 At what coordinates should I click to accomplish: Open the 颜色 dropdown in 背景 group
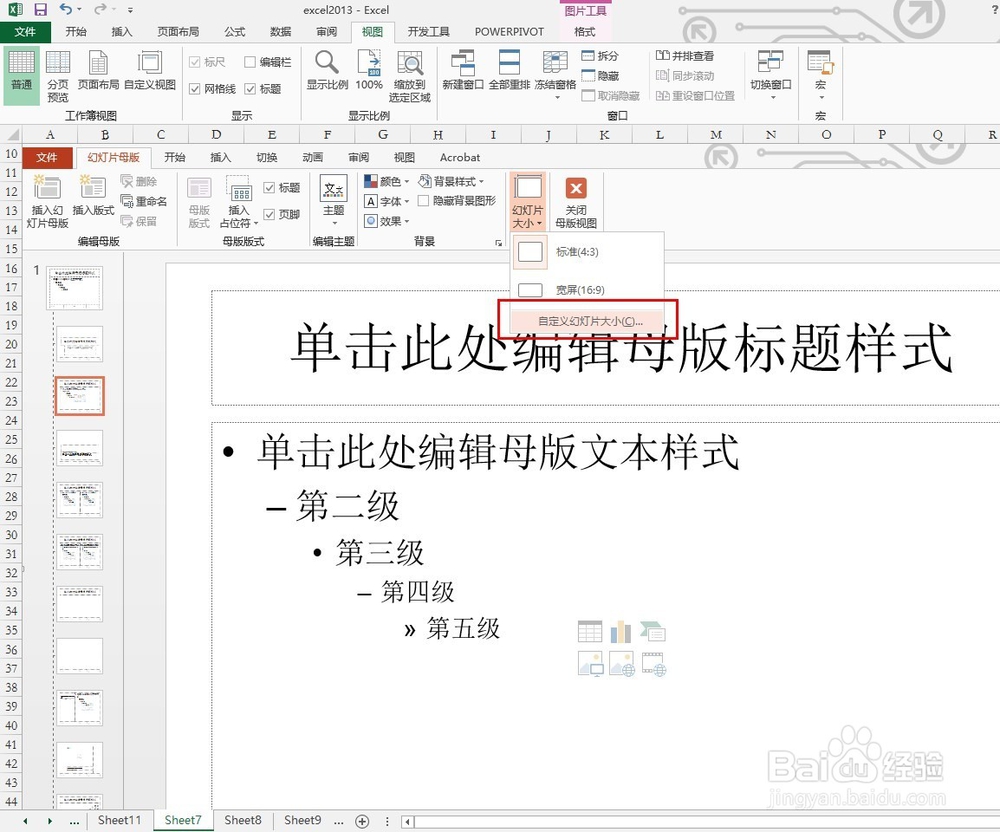coord(385,181)
